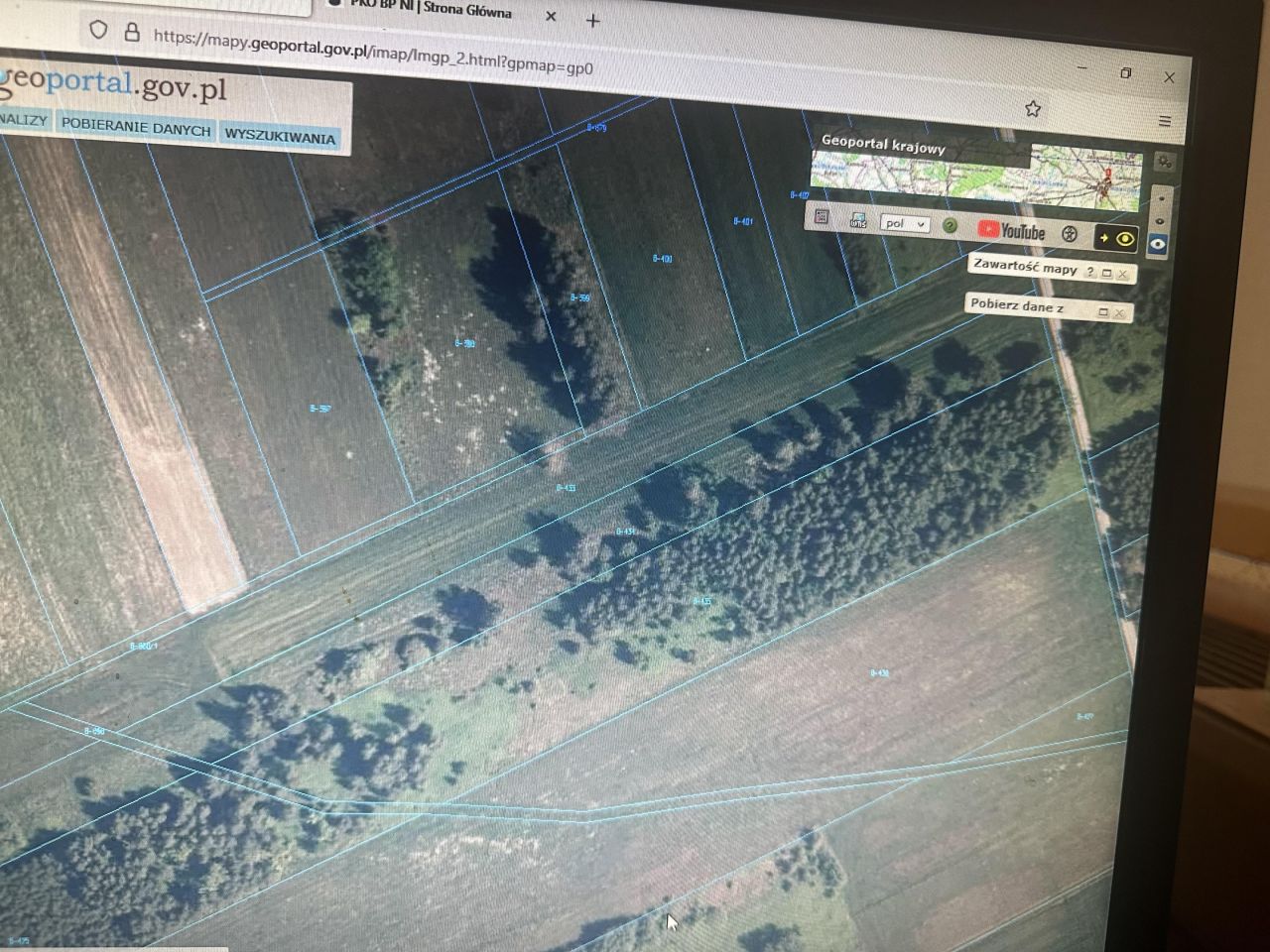Click the padlock site-security icon
This screenshot has width=1270, height=952.
click(x=132, y=32)
